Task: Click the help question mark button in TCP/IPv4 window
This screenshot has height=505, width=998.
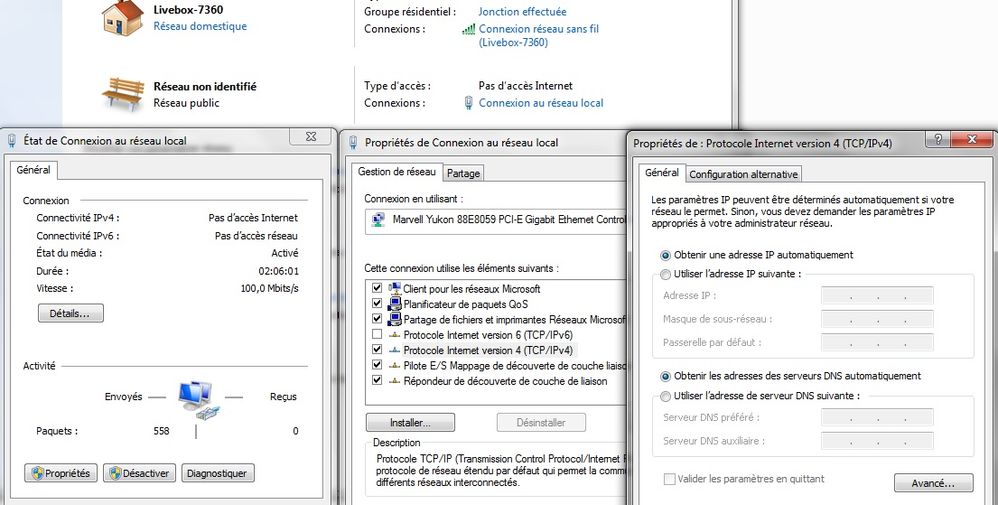Action: (937, 139)
